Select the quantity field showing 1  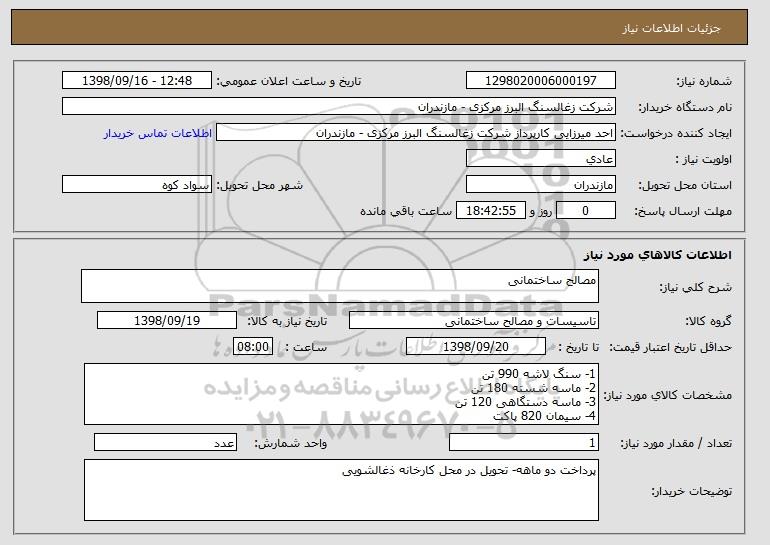coord(524,442)
